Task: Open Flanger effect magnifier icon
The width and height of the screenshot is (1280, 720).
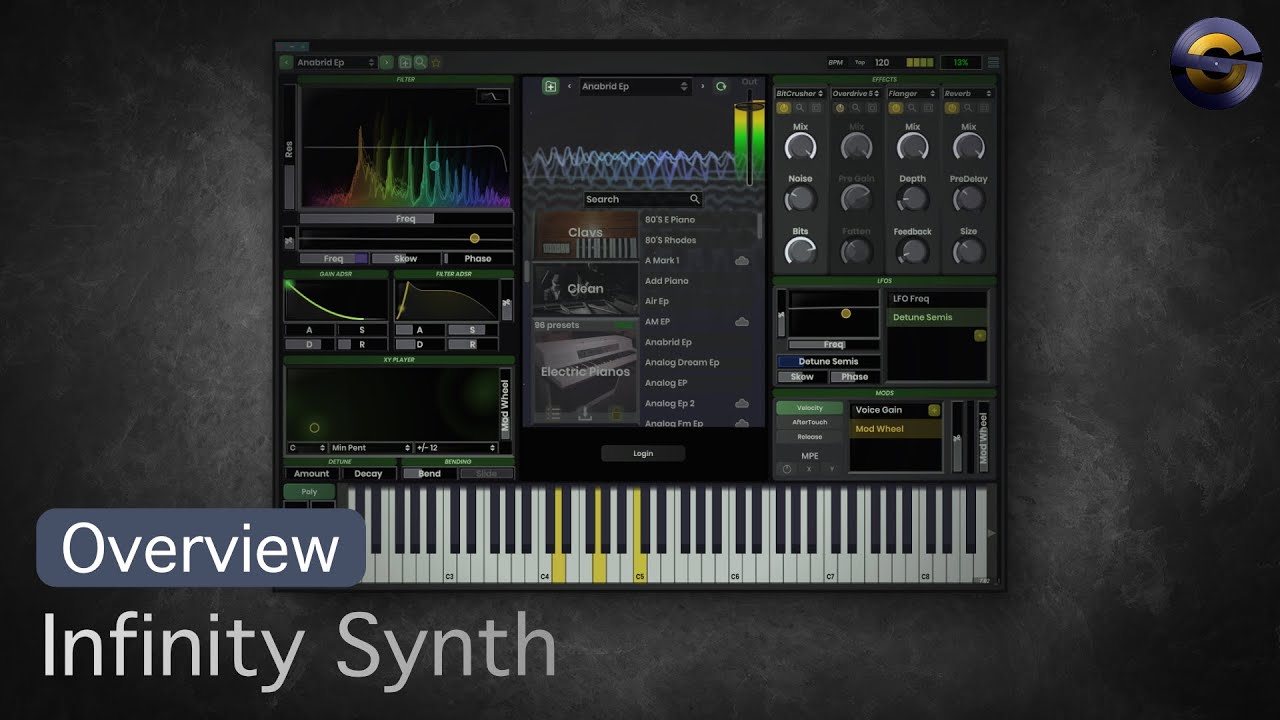Action: point(912,108)
